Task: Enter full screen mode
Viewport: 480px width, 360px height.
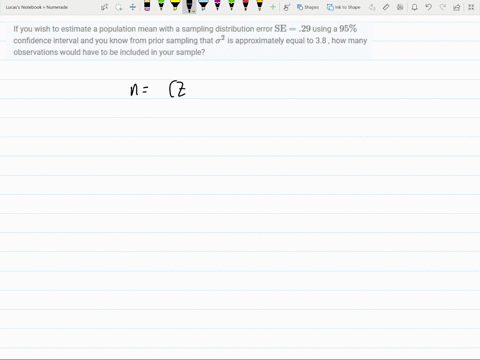Action: point(471,7)
